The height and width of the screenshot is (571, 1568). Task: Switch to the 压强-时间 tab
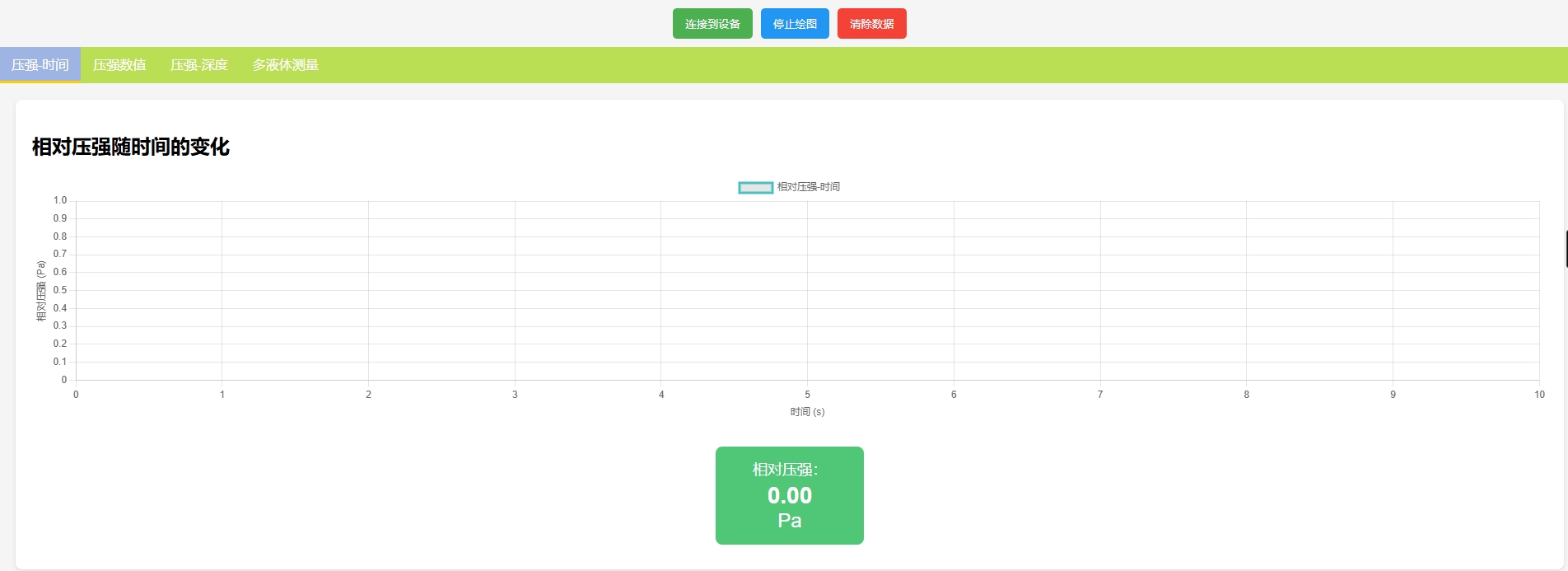pos(40,65)
